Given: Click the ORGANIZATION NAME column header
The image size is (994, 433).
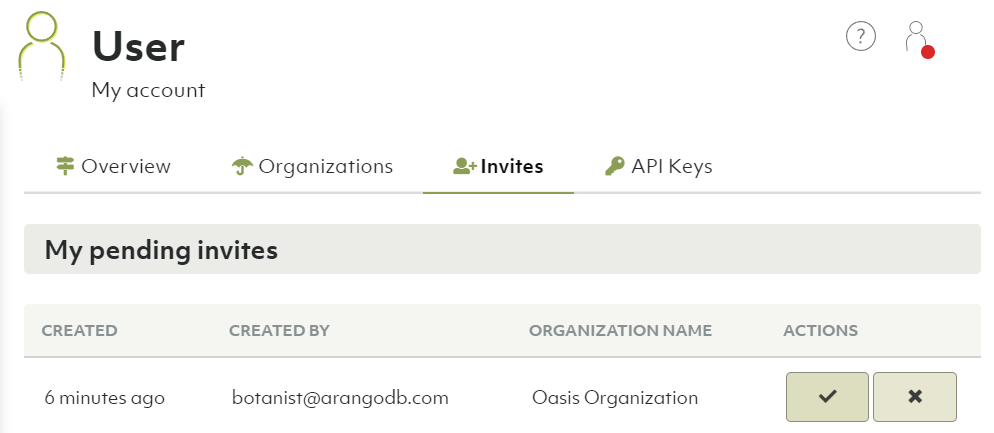Looking at the screenshot, I should tap(620, 330).
